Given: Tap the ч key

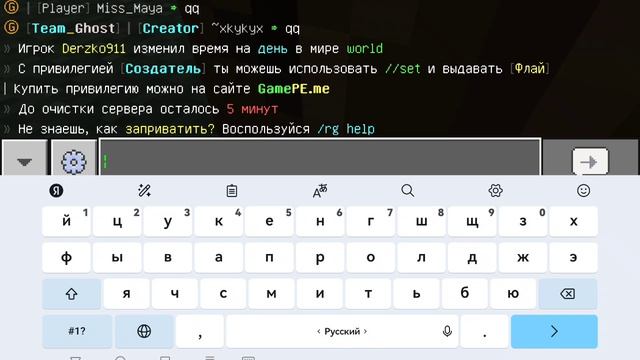Looking at the screenshot, I should (175, 294).
